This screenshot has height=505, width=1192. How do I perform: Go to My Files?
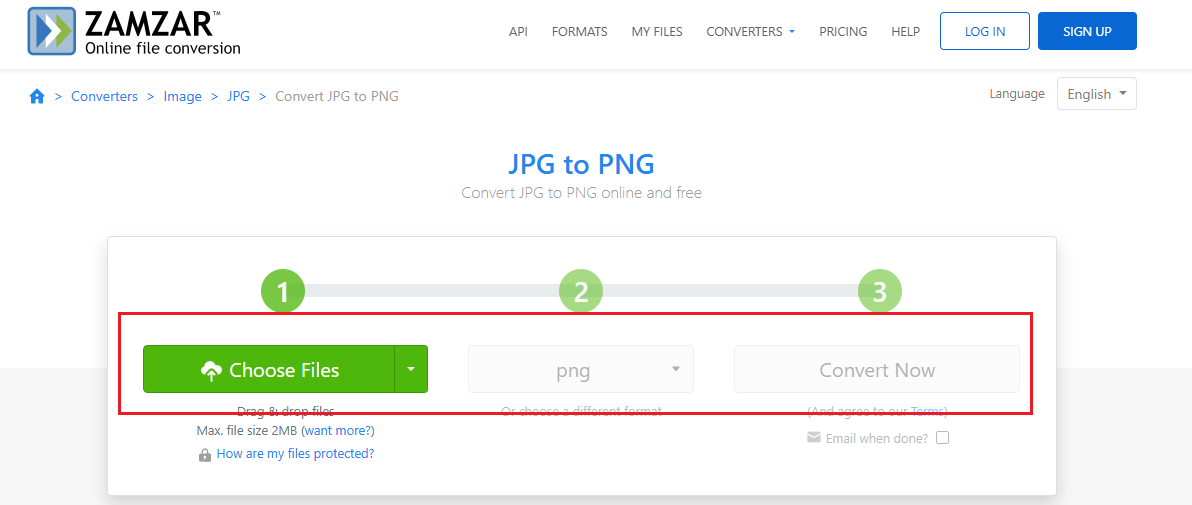tap(657, 31)
